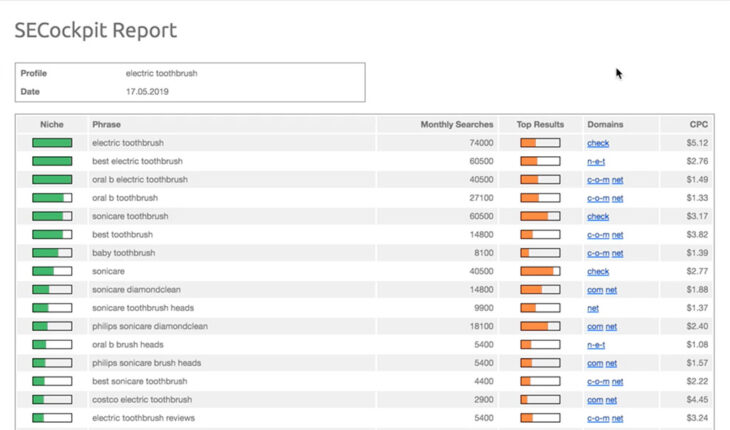Click green niche bar for electric toothbrush

(x=52, y=143)
